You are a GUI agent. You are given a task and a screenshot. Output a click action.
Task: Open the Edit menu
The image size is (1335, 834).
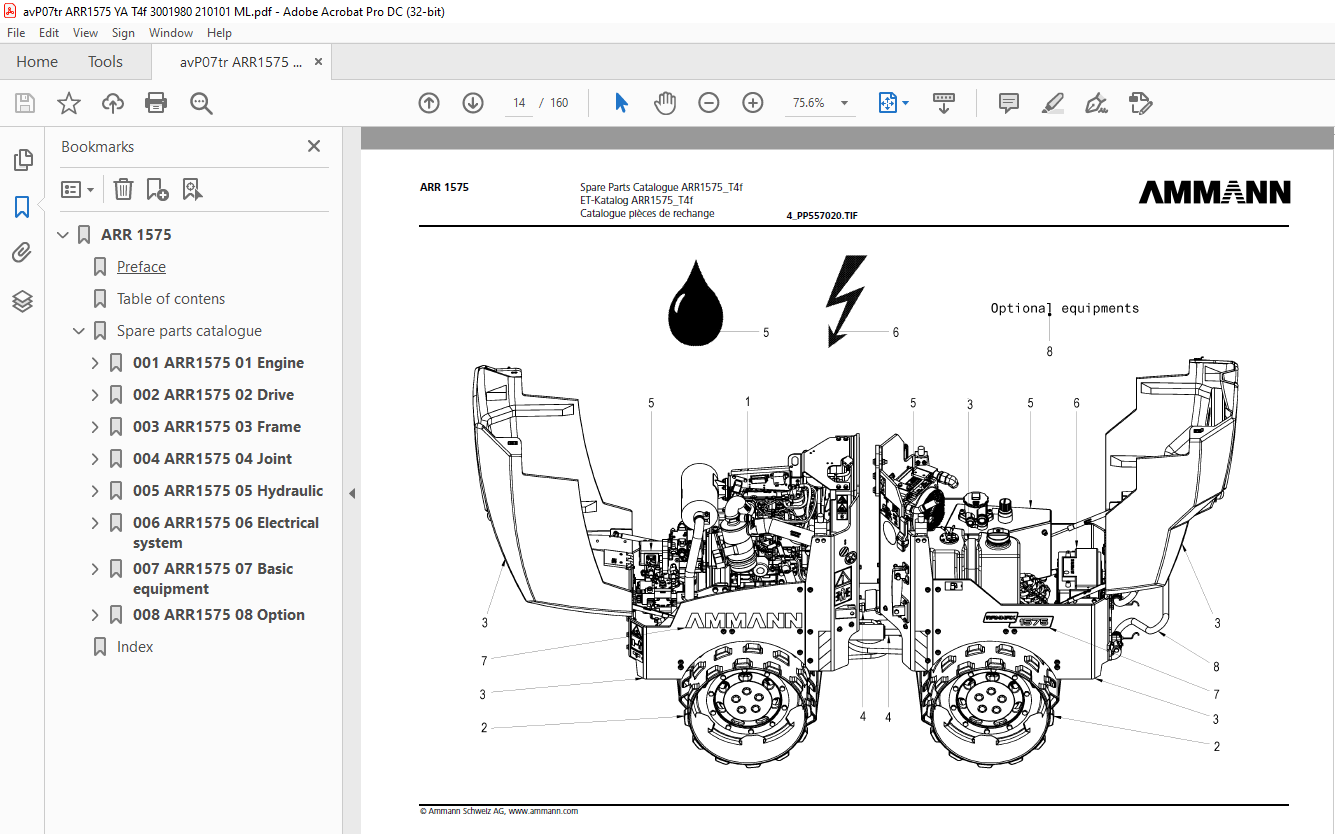(x=49, y=33)
